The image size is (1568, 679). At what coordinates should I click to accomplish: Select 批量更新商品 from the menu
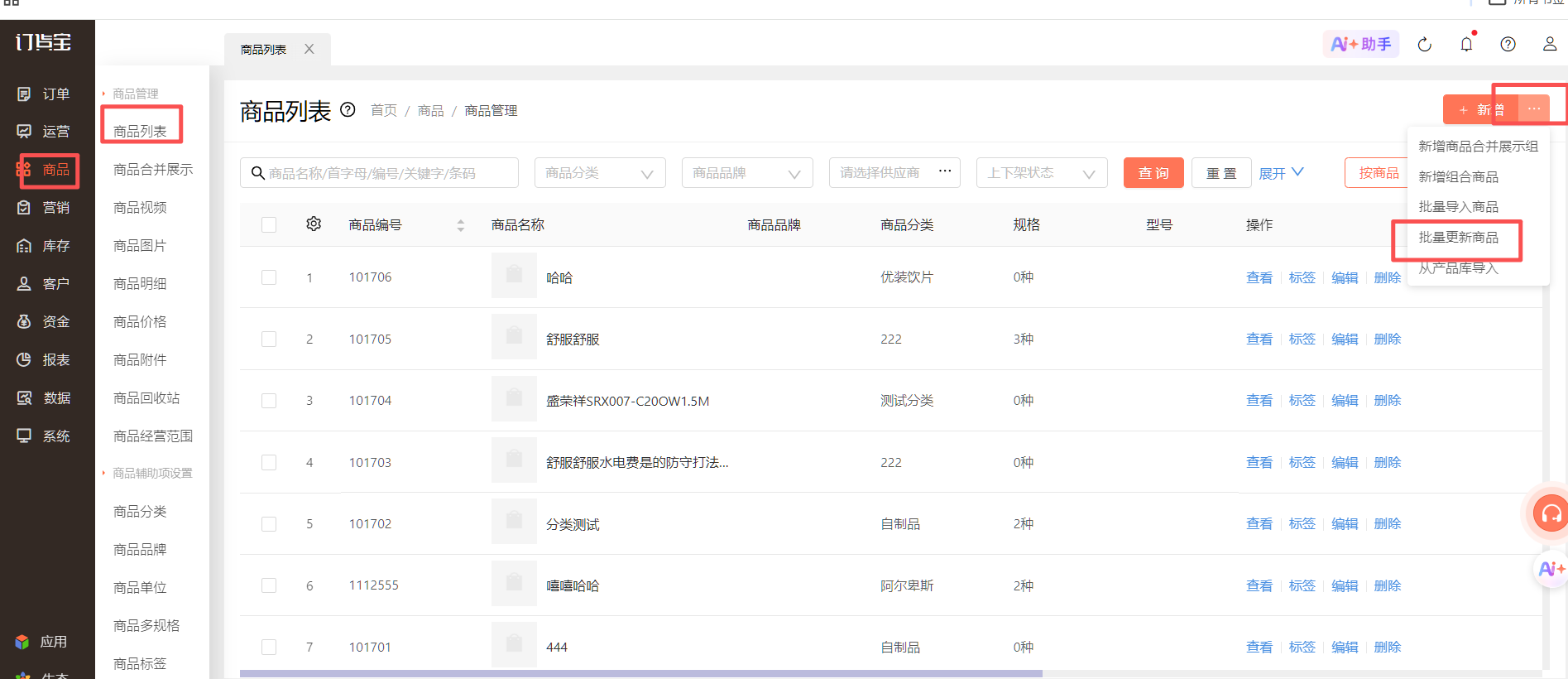click(1459, 238)
